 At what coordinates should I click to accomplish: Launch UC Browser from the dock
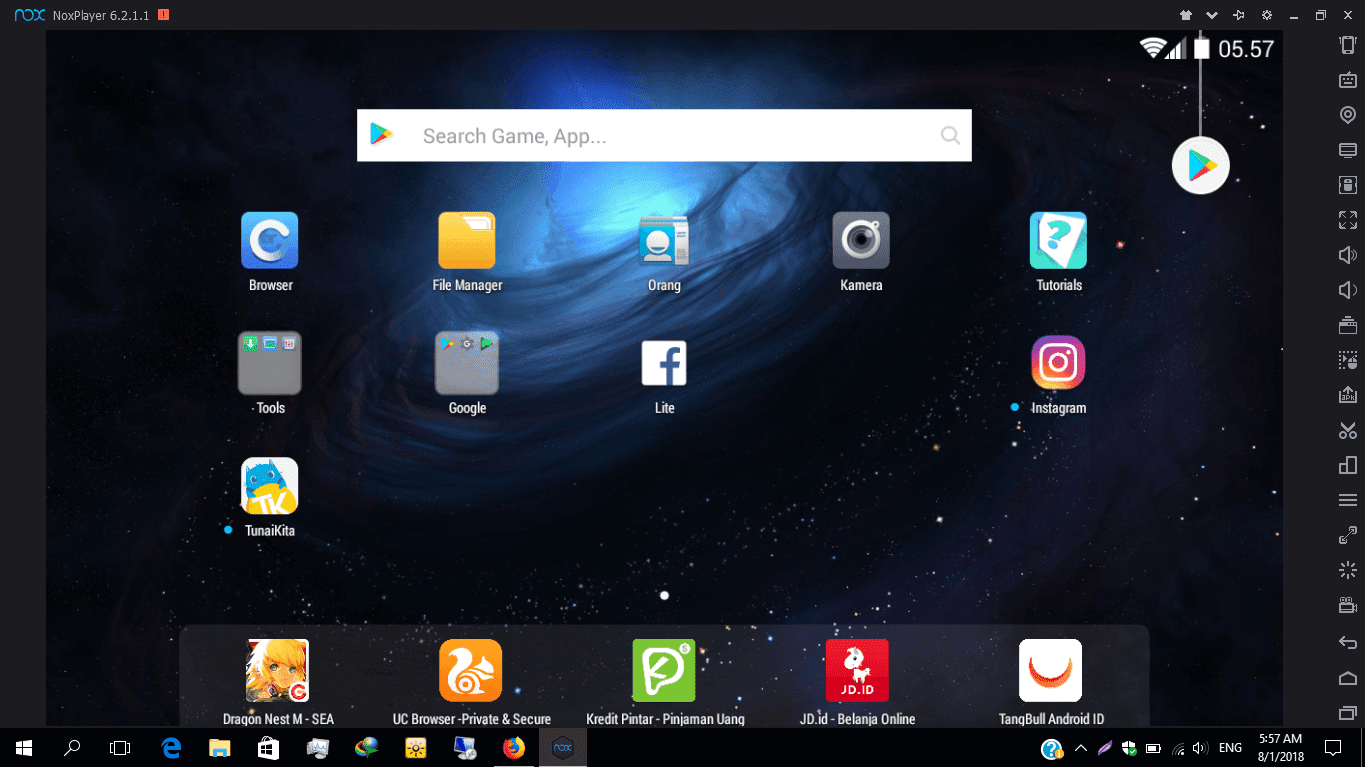point(470,671)
